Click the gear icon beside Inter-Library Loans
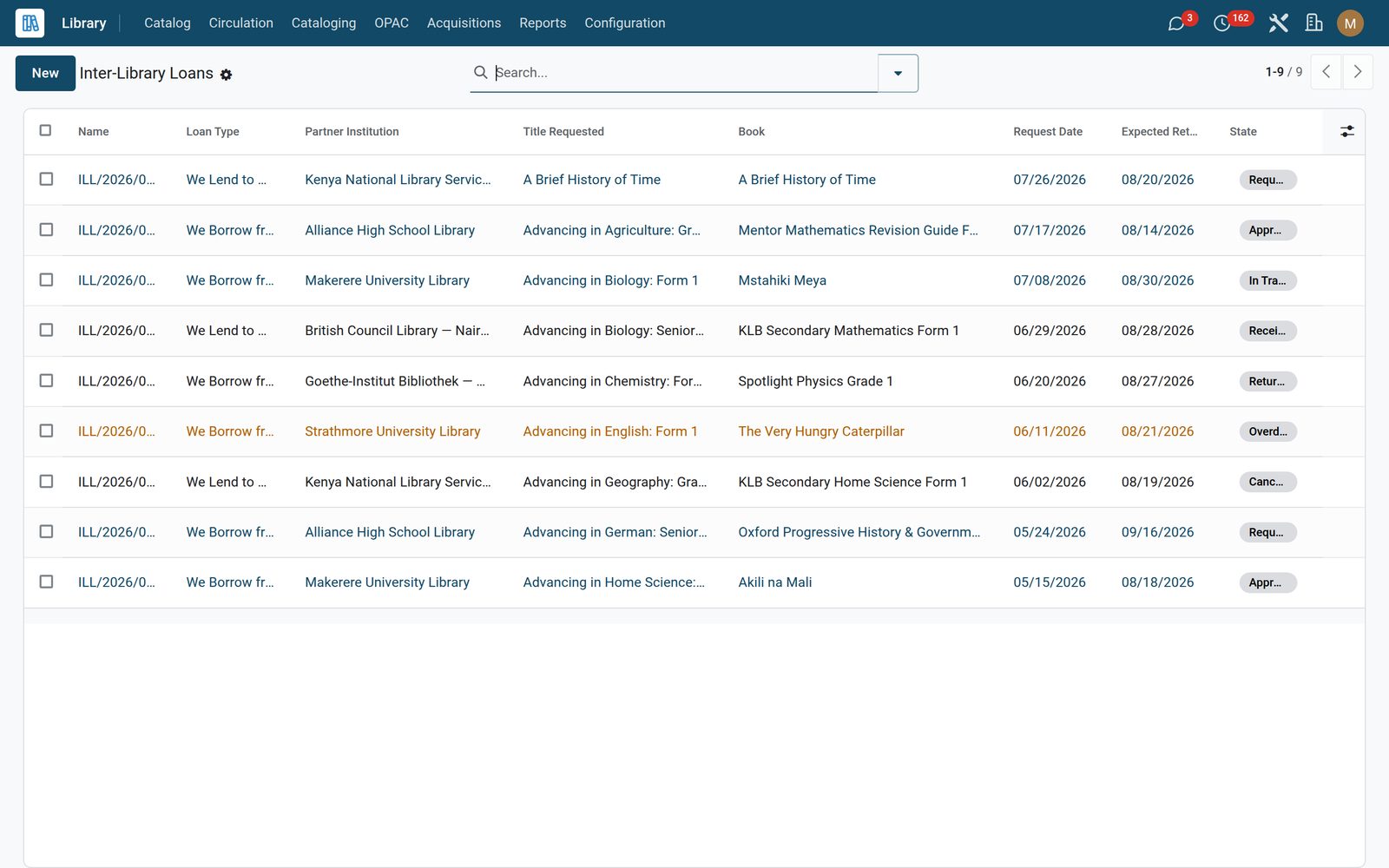 (226, 75)
